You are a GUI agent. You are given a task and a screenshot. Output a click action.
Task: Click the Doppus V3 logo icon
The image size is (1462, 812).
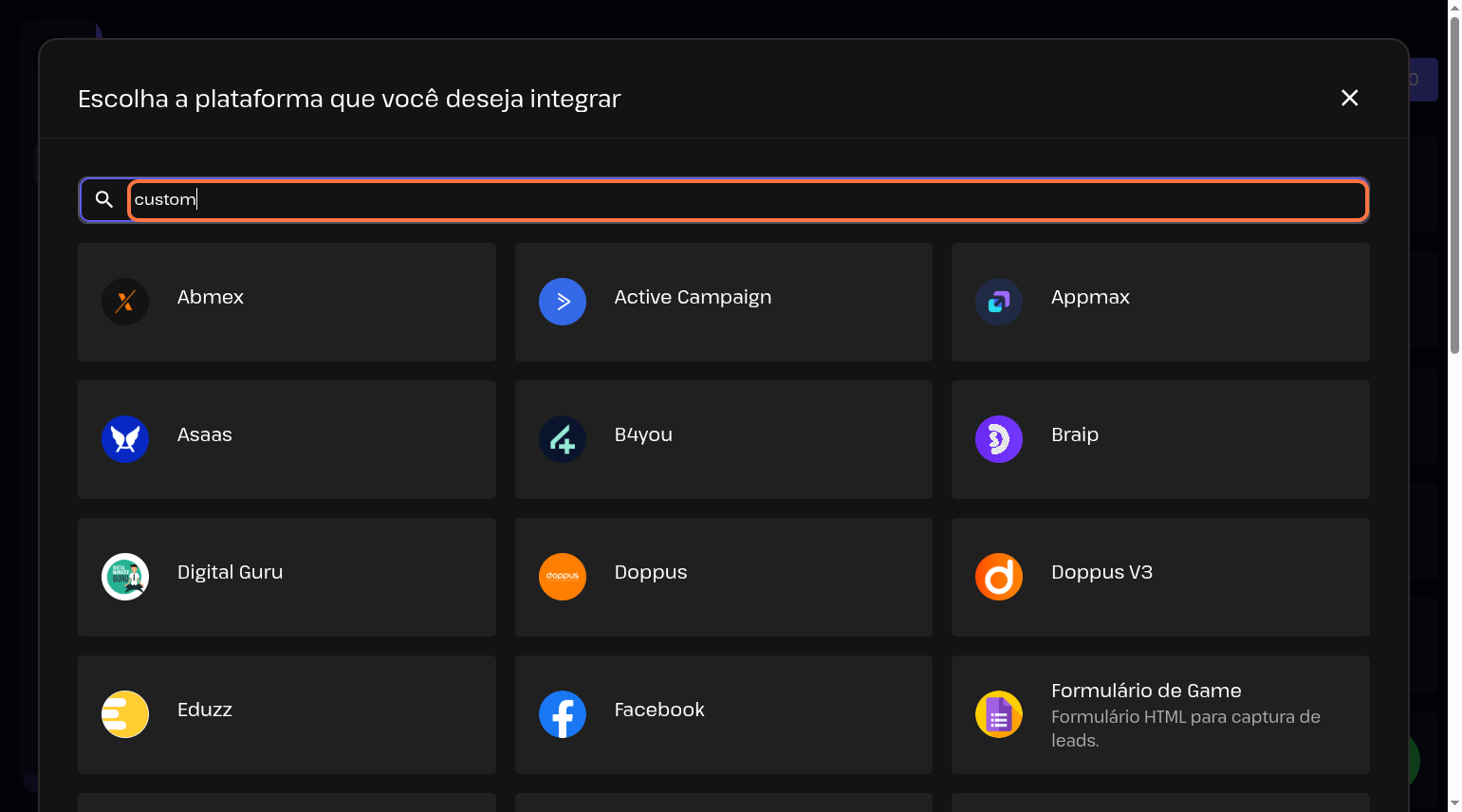999,577
